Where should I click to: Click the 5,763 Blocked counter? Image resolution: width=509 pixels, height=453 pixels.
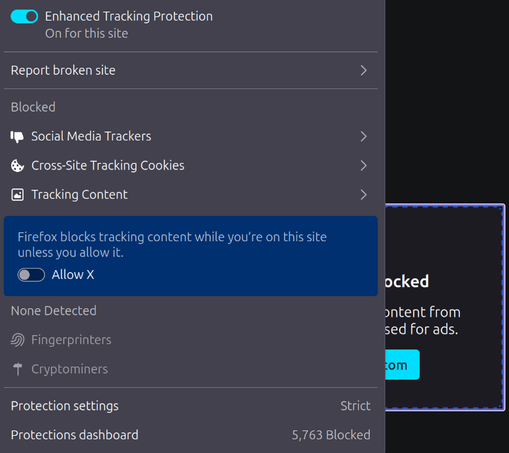pos(331,435)
